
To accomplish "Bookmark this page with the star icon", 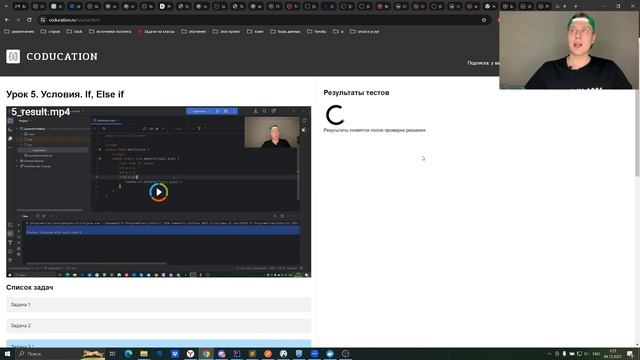I will pos(484,20).
